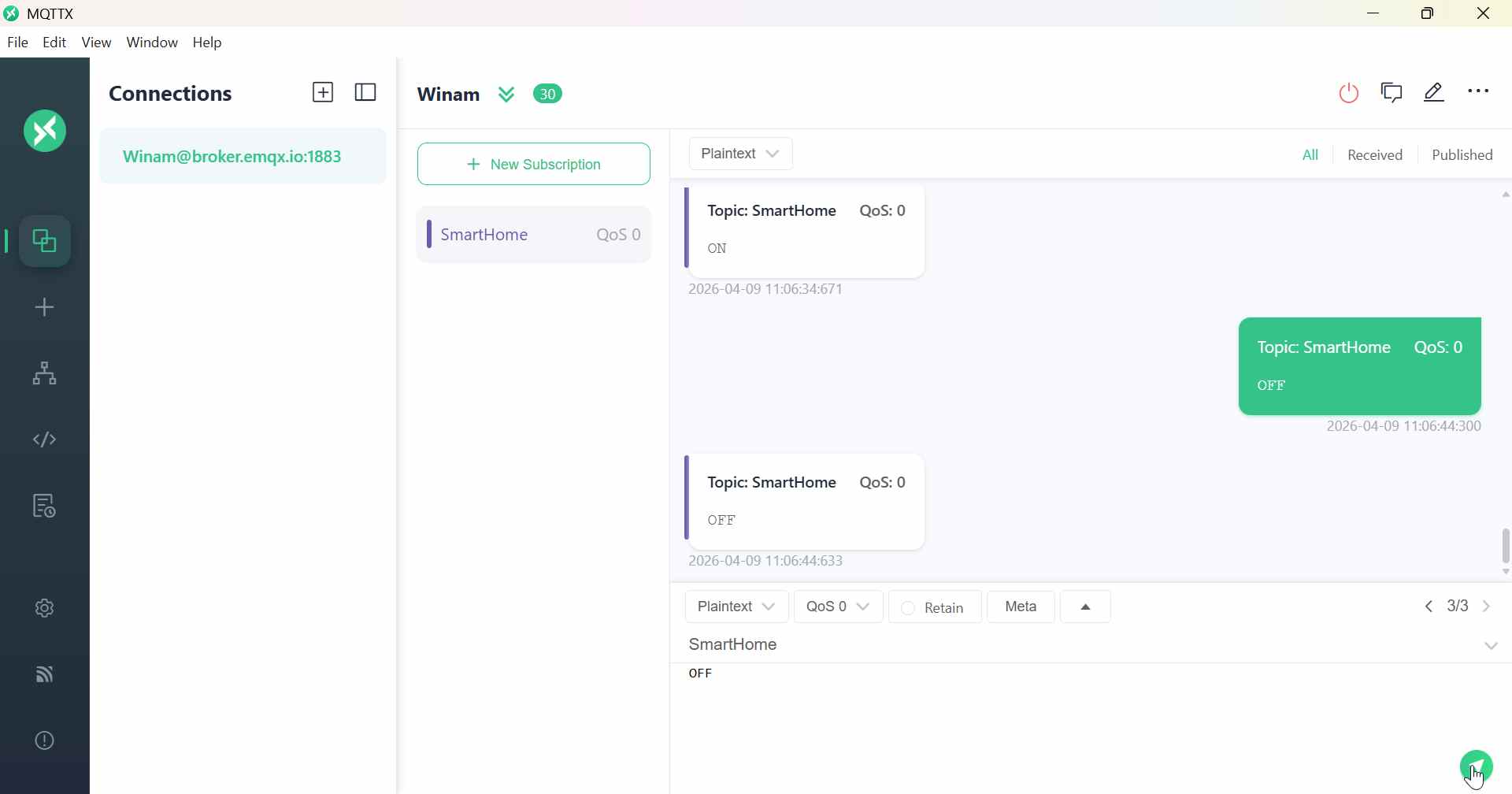The image size is (1512, 794).
Task: Click the Winam connection title
Action: pos(448,95)
